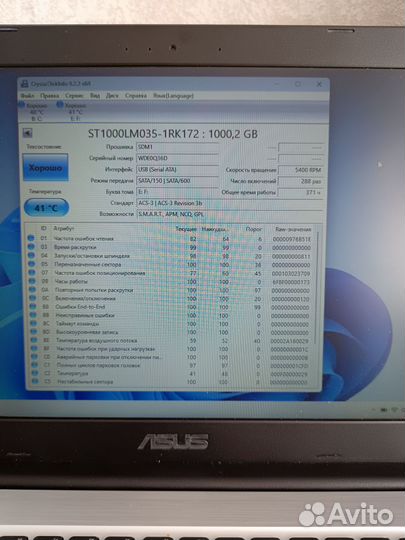Click the Wi-Fi icon in system tray
Image resolution: width=405 pixels, height=540 pixels.
tap(395, 409)
